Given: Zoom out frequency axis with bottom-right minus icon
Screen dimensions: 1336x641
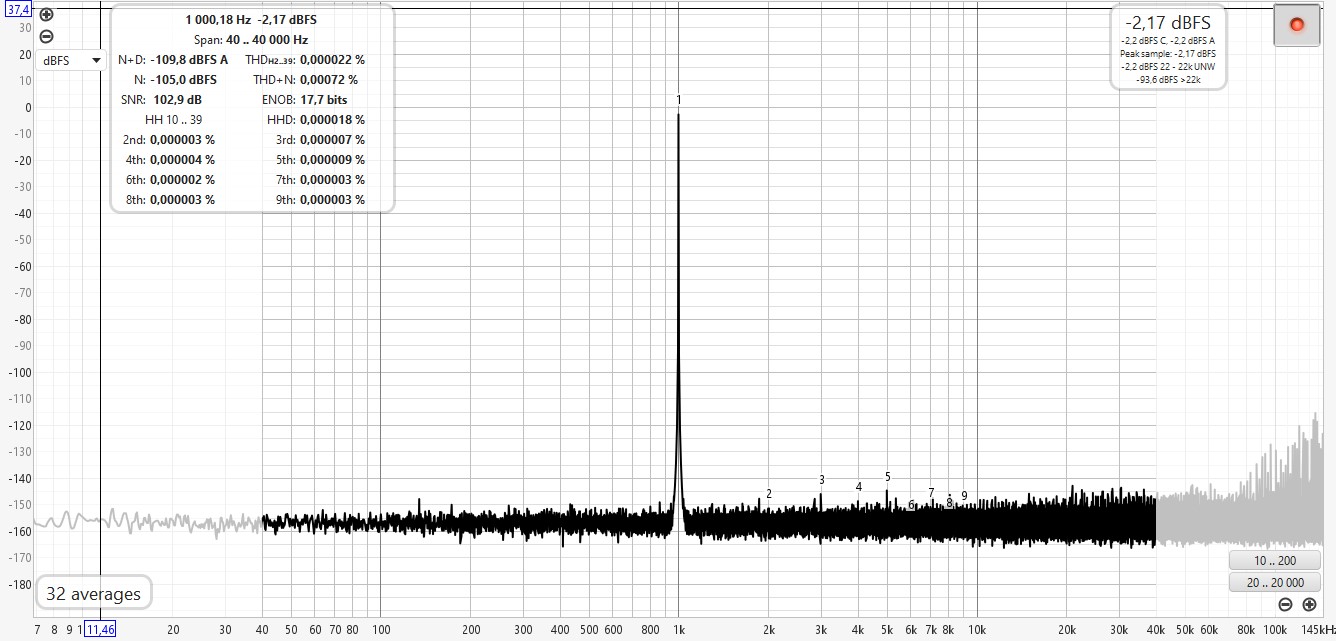Looking at the screenshot, I should (1285, 604).
